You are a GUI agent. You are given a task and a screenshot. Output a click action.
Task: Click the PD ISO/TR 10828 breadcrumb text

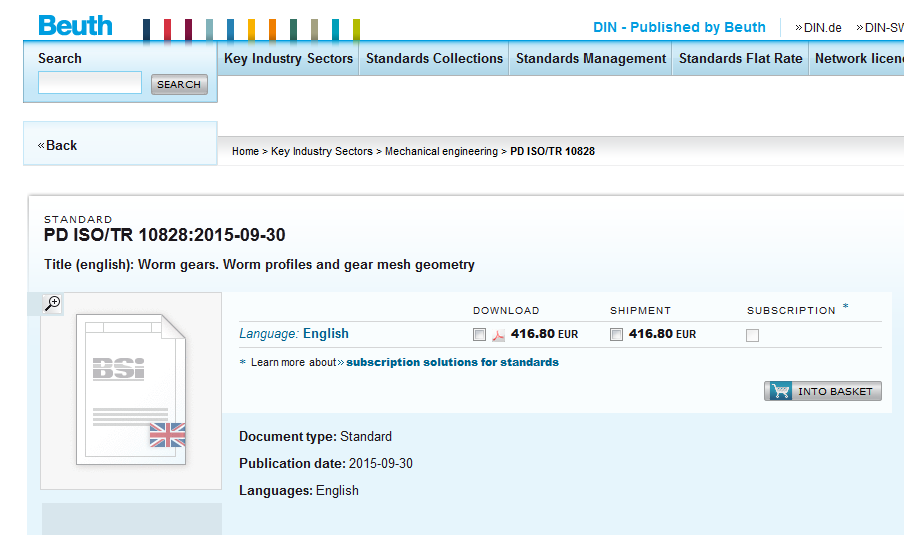552,151
